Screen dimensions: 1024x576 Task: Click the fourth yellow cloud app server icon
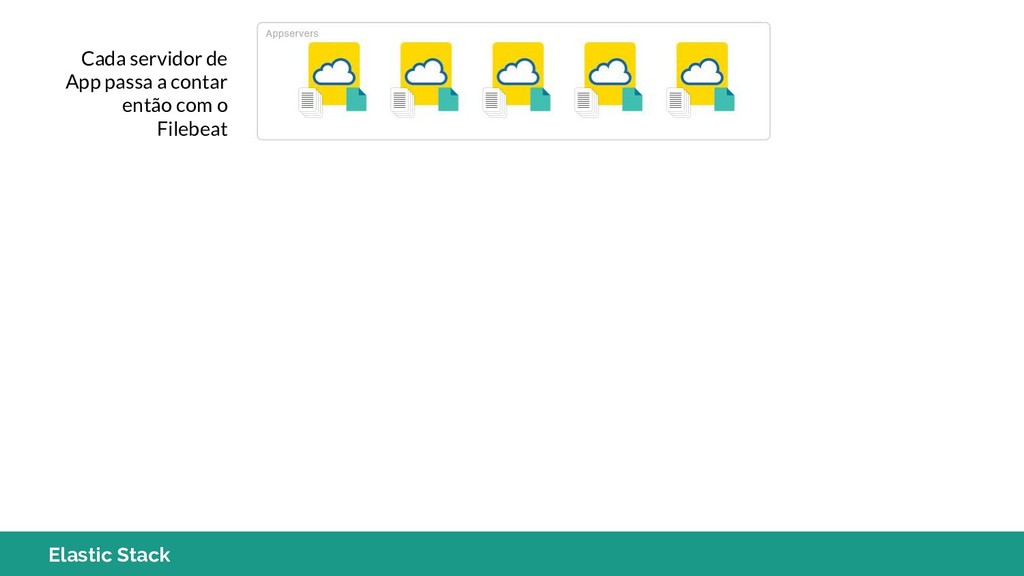tap(610, 72)
